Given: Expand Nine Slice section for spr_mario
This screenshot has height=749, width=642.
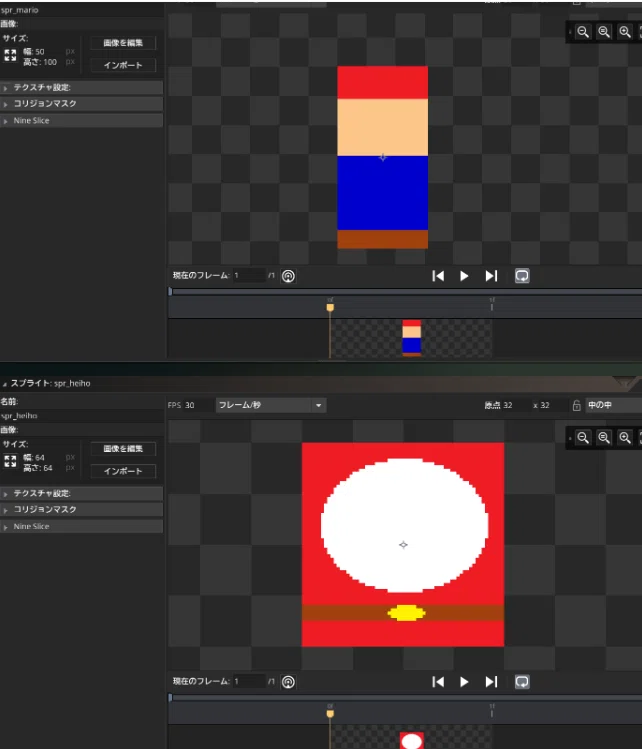Looking at the screenshot, I should tap(82, 120).
